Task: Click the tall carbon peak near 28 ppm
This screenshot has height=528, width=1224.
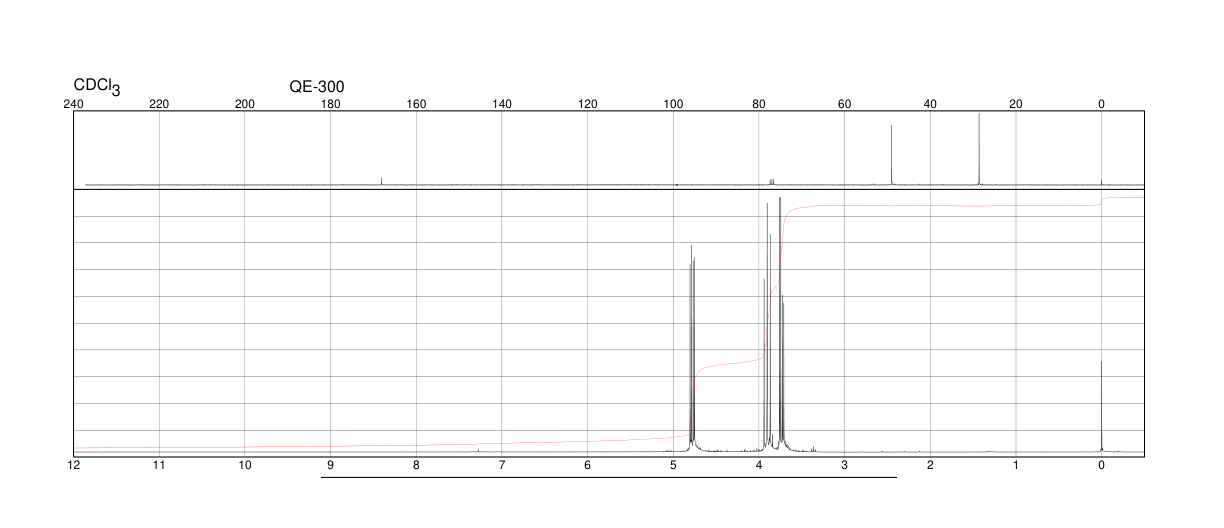Action: tap(979, 149)
